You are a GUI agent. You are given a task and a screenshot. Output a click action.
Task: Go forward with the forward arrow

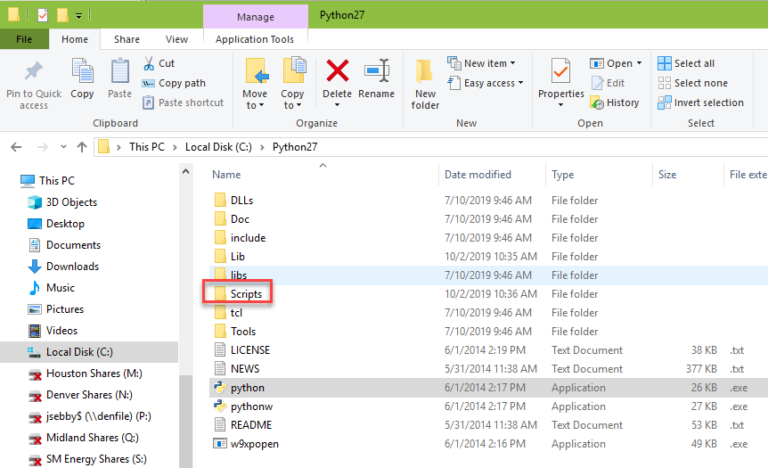point(43,147)
